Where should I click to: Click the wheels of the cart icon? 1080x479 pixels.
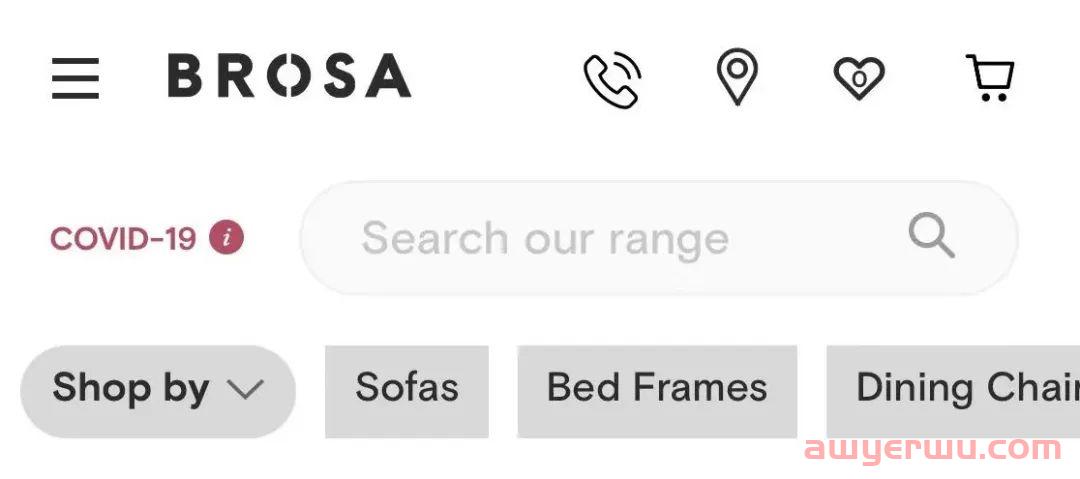click(x=995, y=97)
